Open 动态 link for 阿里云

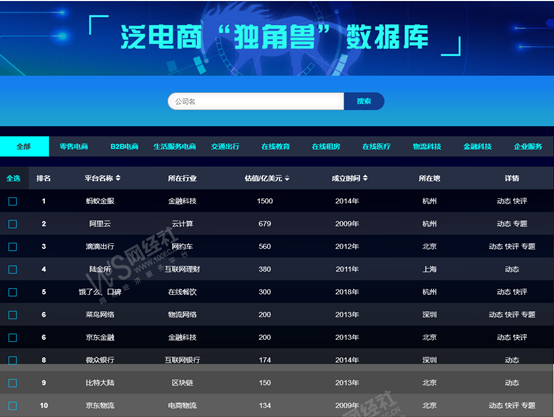[x=503, y=224]
